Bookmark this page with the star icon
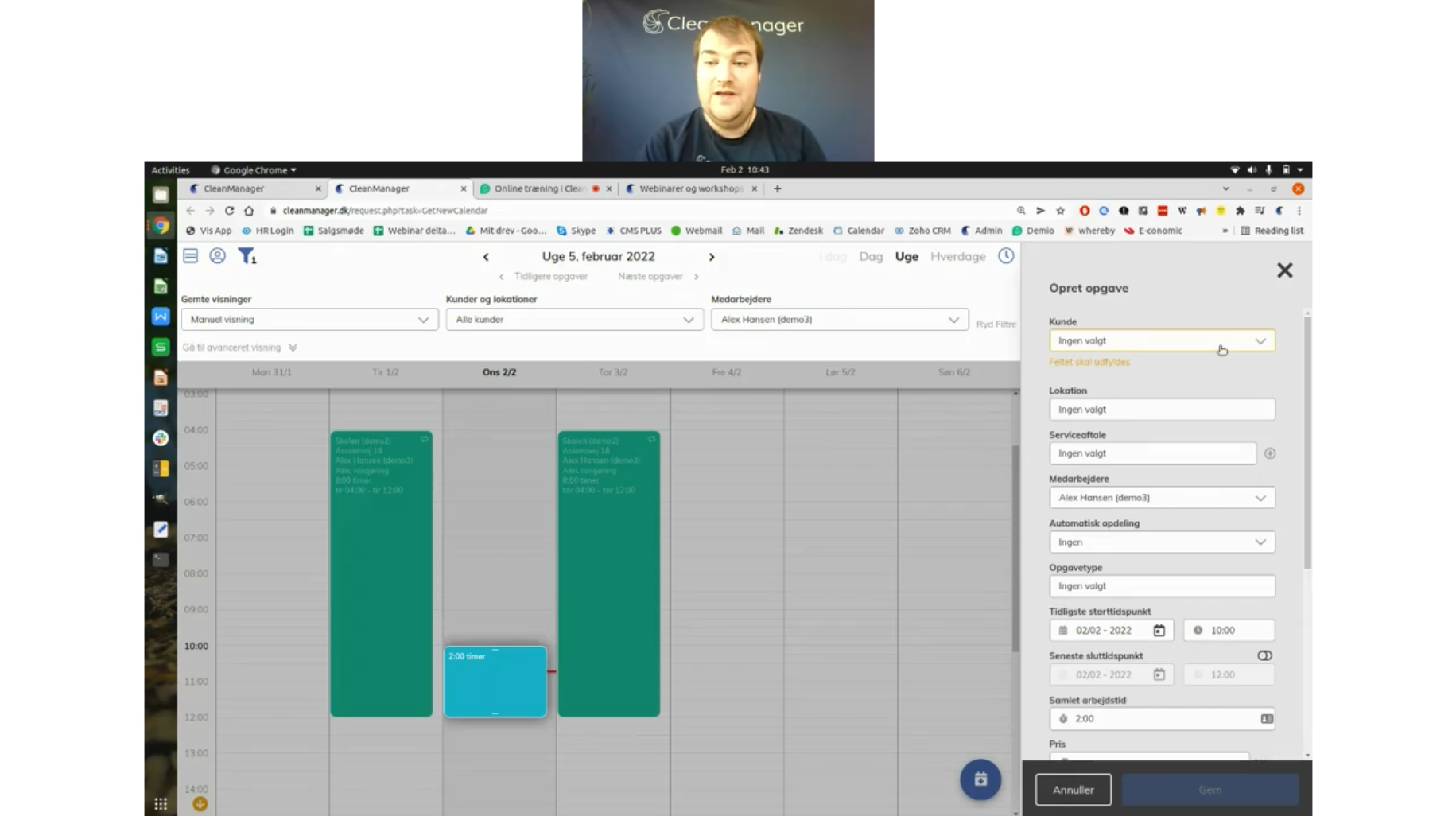Image resolution: width=1456 pixels, height=816 pixels. pyautogui.click(x=1060, y=211)
